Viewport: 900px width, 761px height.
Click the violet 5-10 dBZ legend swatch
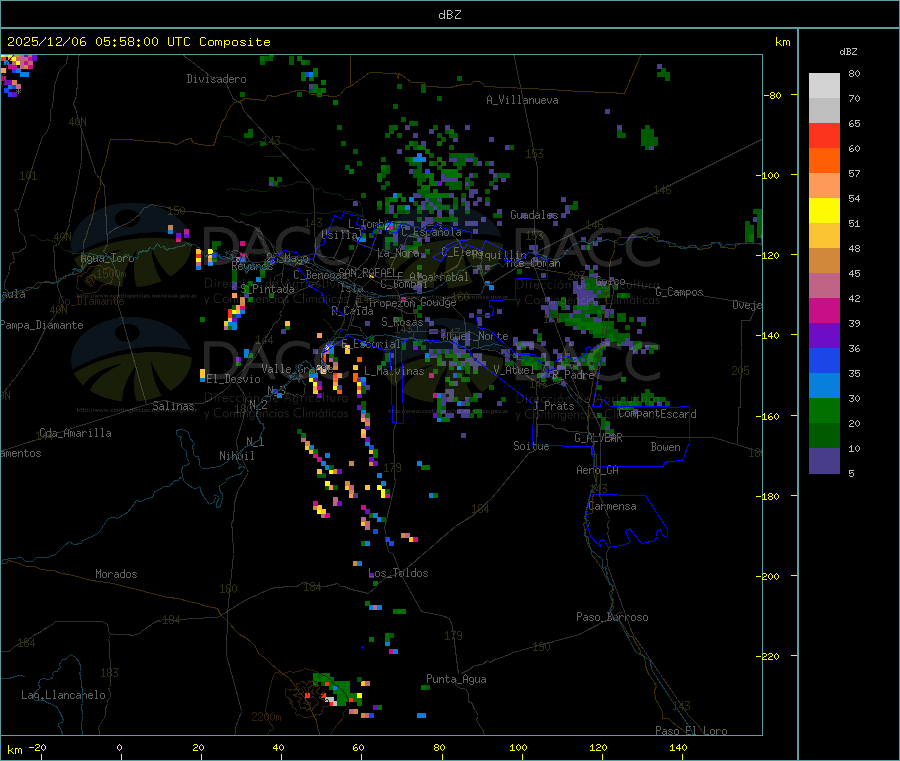click(824, 461)
